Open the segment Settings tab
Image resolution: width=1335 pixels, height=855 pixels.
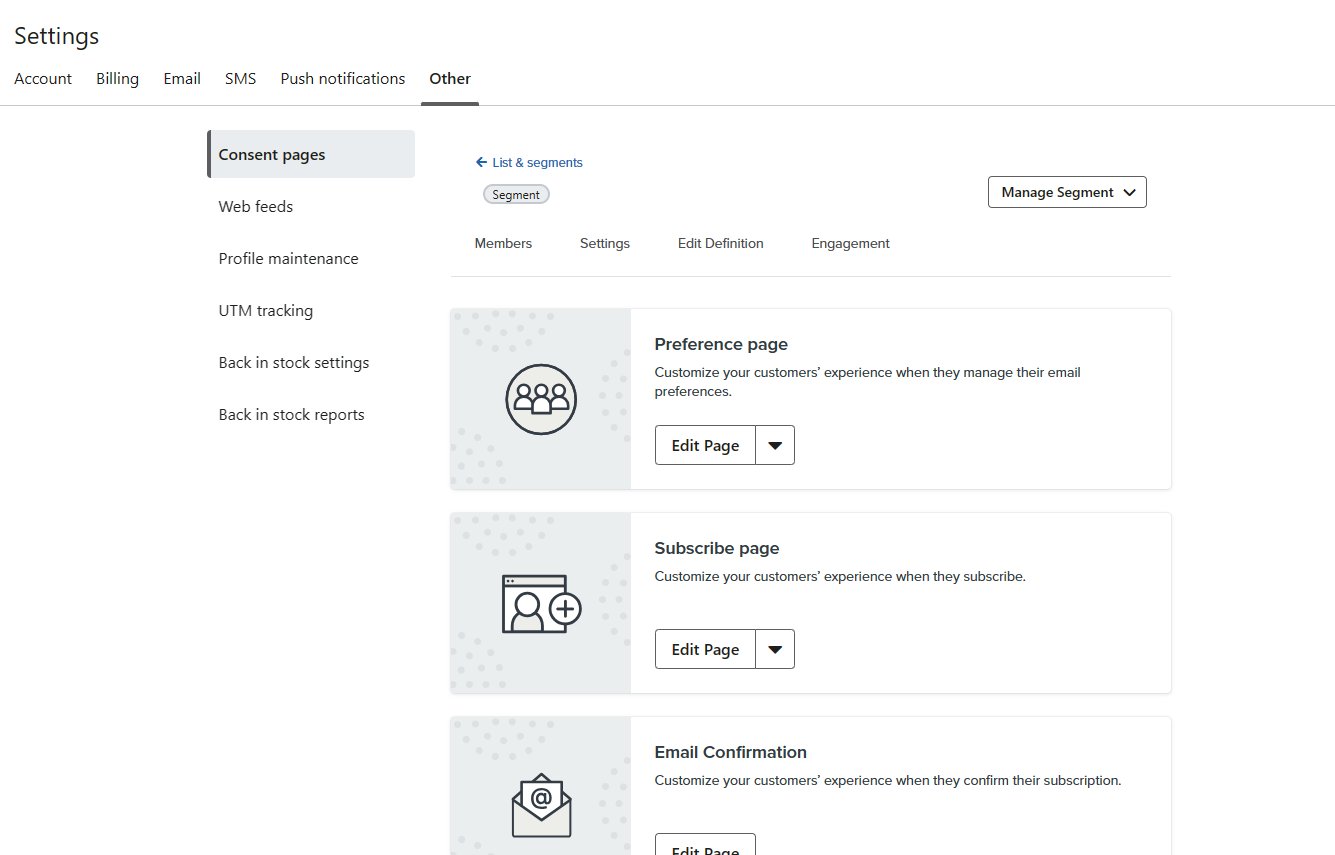[605, 243]
